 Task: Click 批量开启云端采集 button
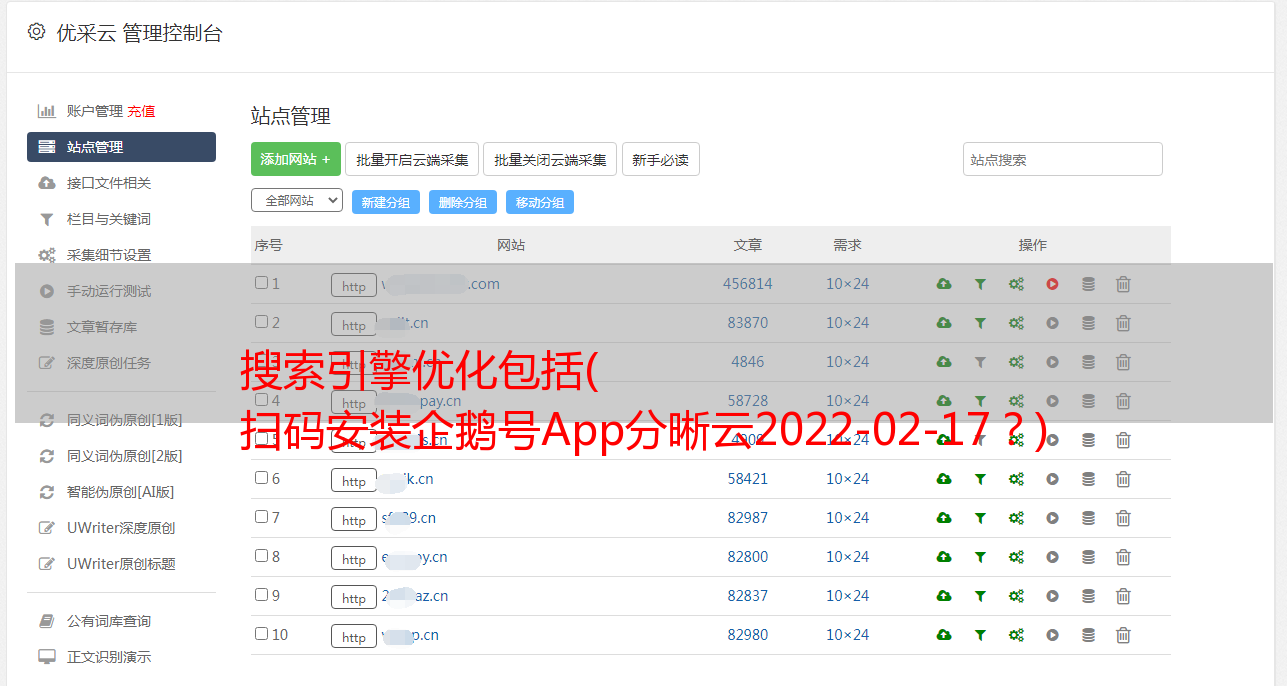point(412,159)
